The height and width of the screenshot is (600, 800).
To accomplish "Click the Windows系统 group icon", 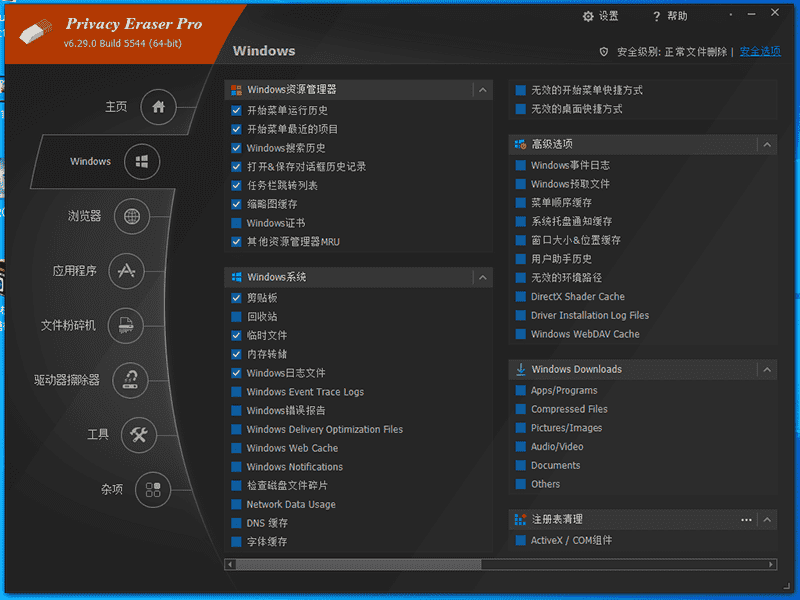I will point(236,277).
